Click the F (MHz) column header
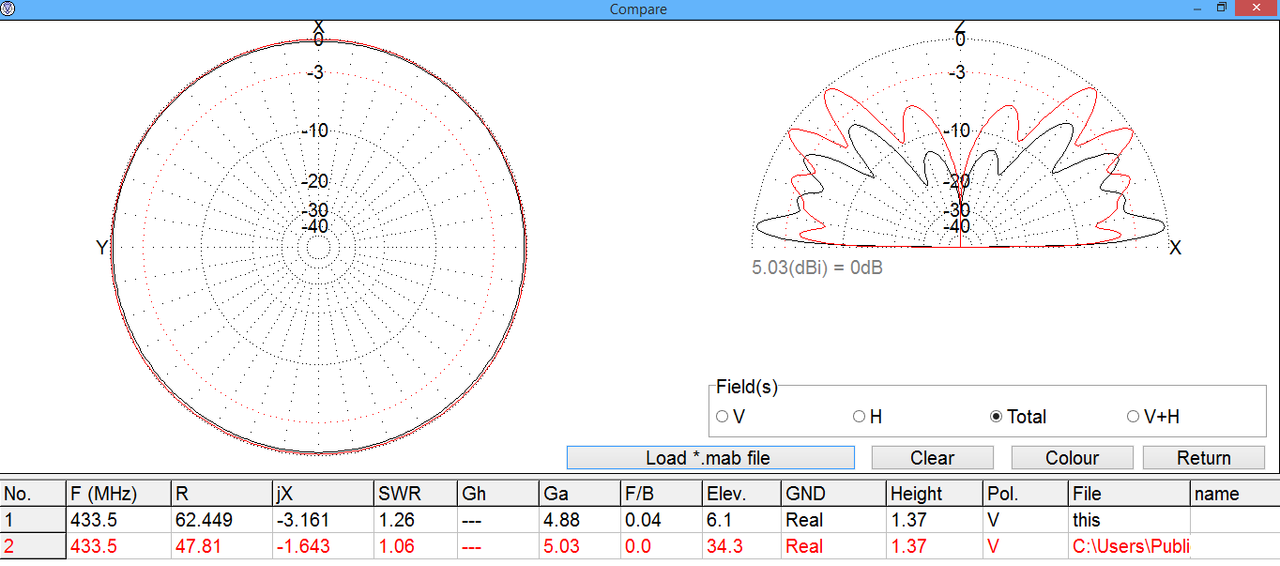This screenshot has width=1280, height=566. click(118, 494)
